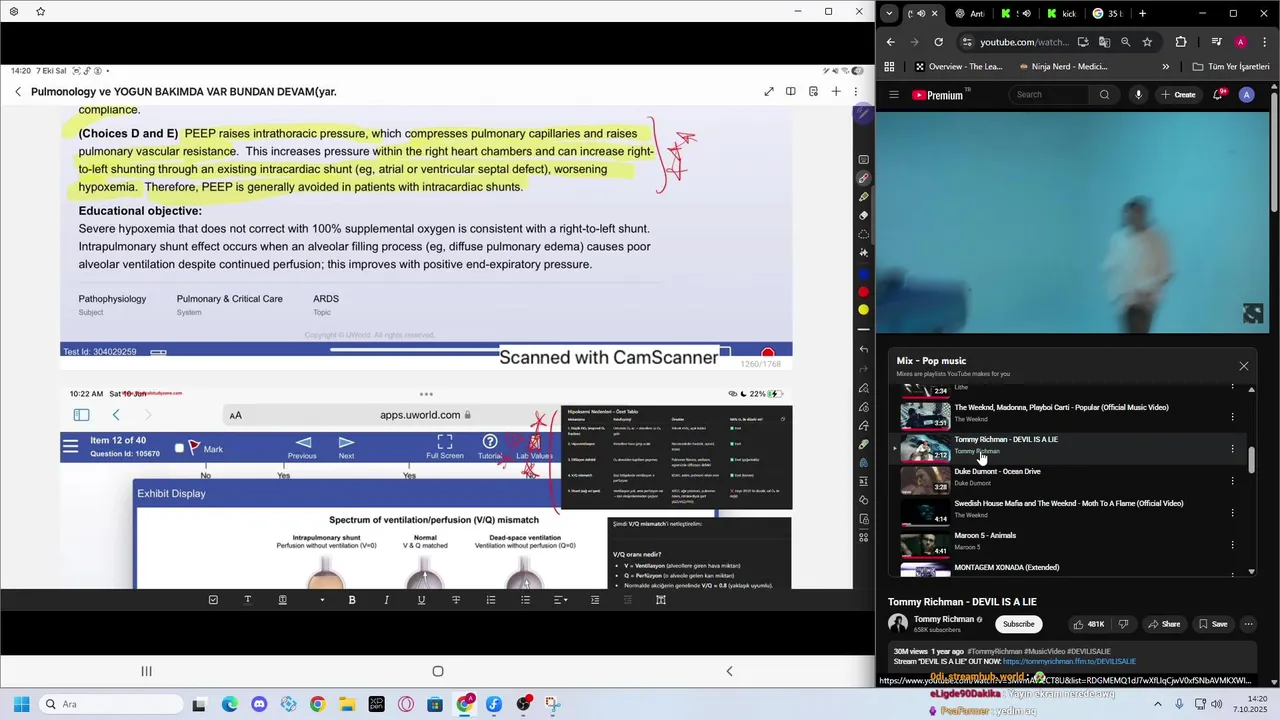
Task: Close the Mix - Pop music playlist panel
Action: [x=1244, y=366]
